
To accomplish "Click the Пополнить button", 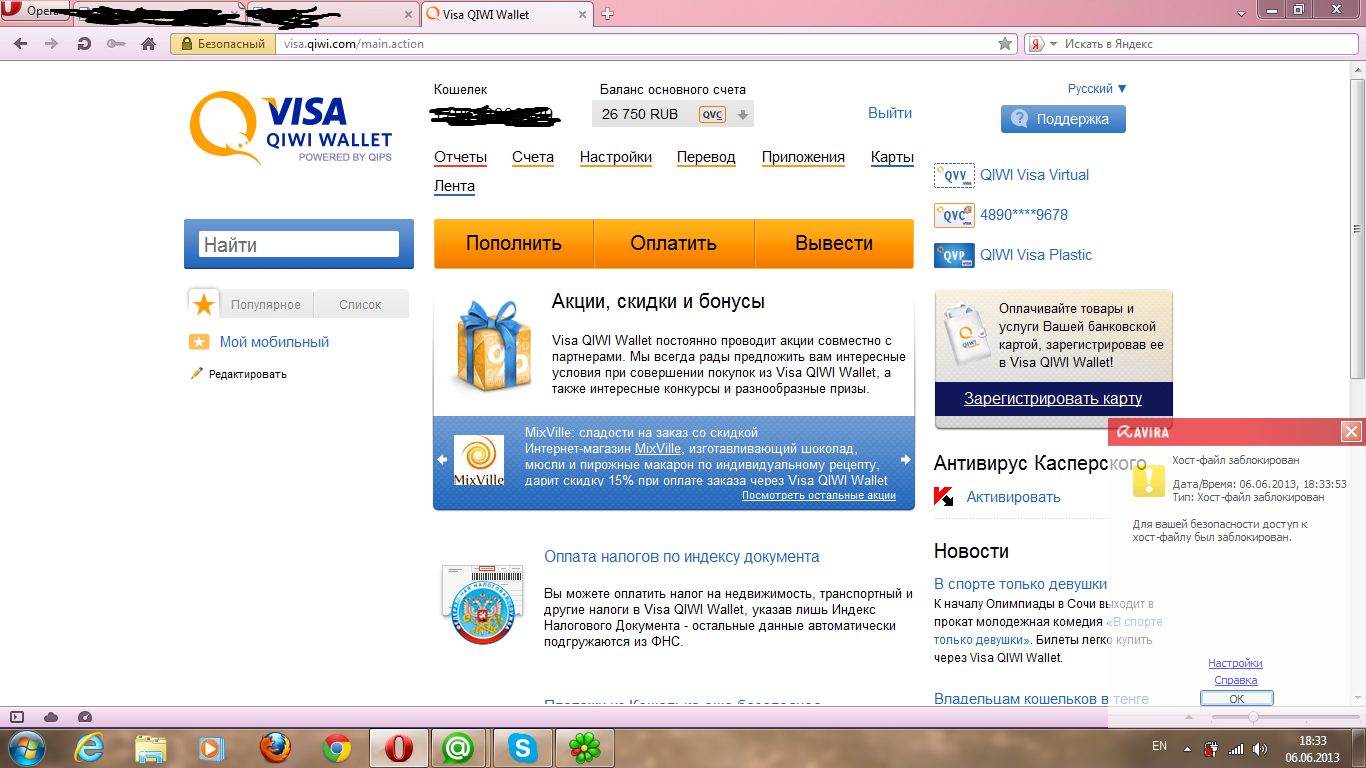I will [514, 243].
